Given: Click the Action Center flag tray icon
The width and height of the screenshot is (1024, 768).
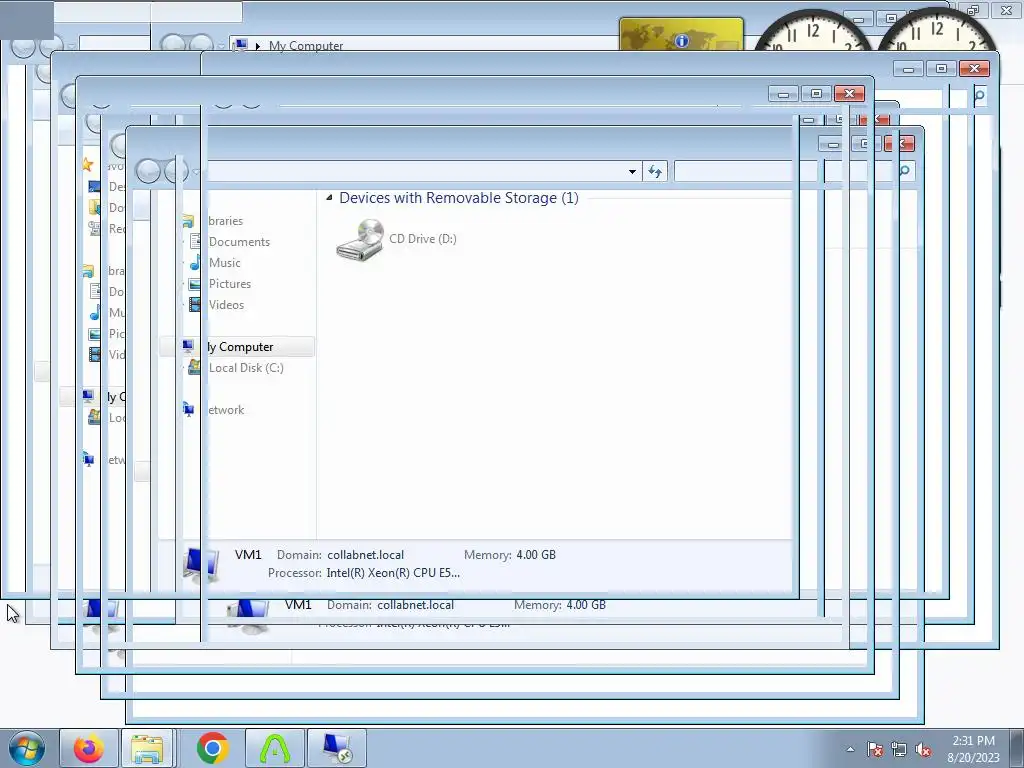Looking at the screenshot, I should (875, 749).
